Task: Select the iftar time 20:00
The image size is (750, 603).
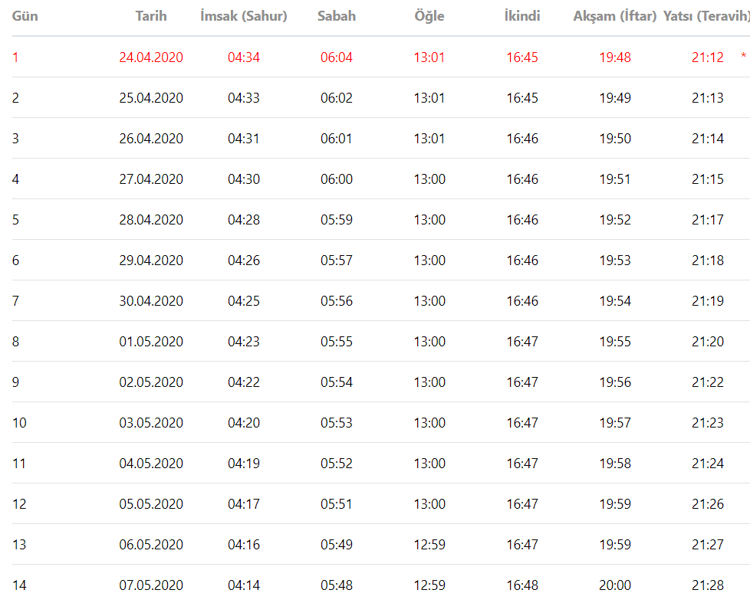Action: [x=615, y=585]
